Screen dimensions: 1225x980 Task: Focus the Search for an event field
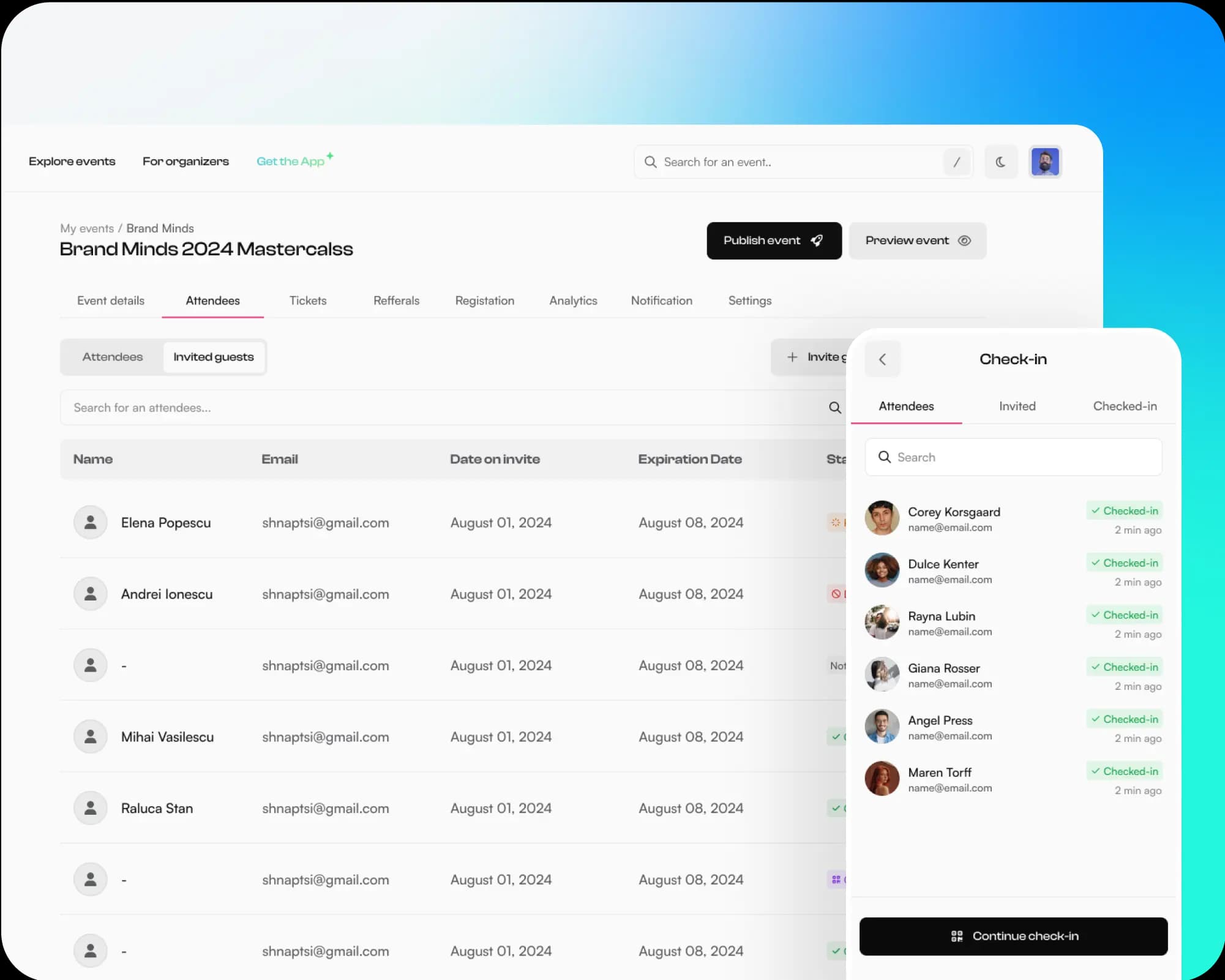803,162
